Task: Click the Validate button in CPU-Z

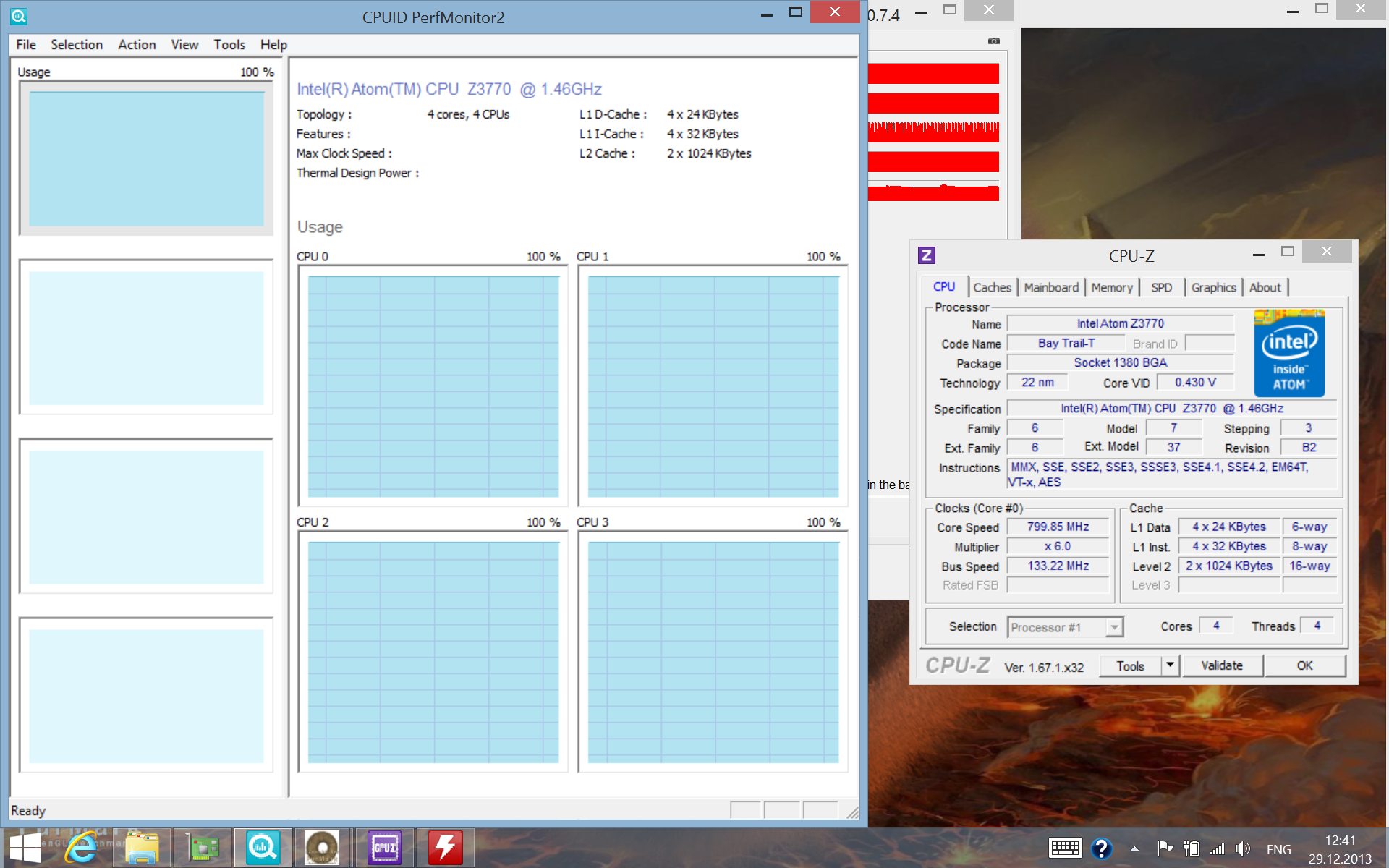Action: [x=1222, y=666]
